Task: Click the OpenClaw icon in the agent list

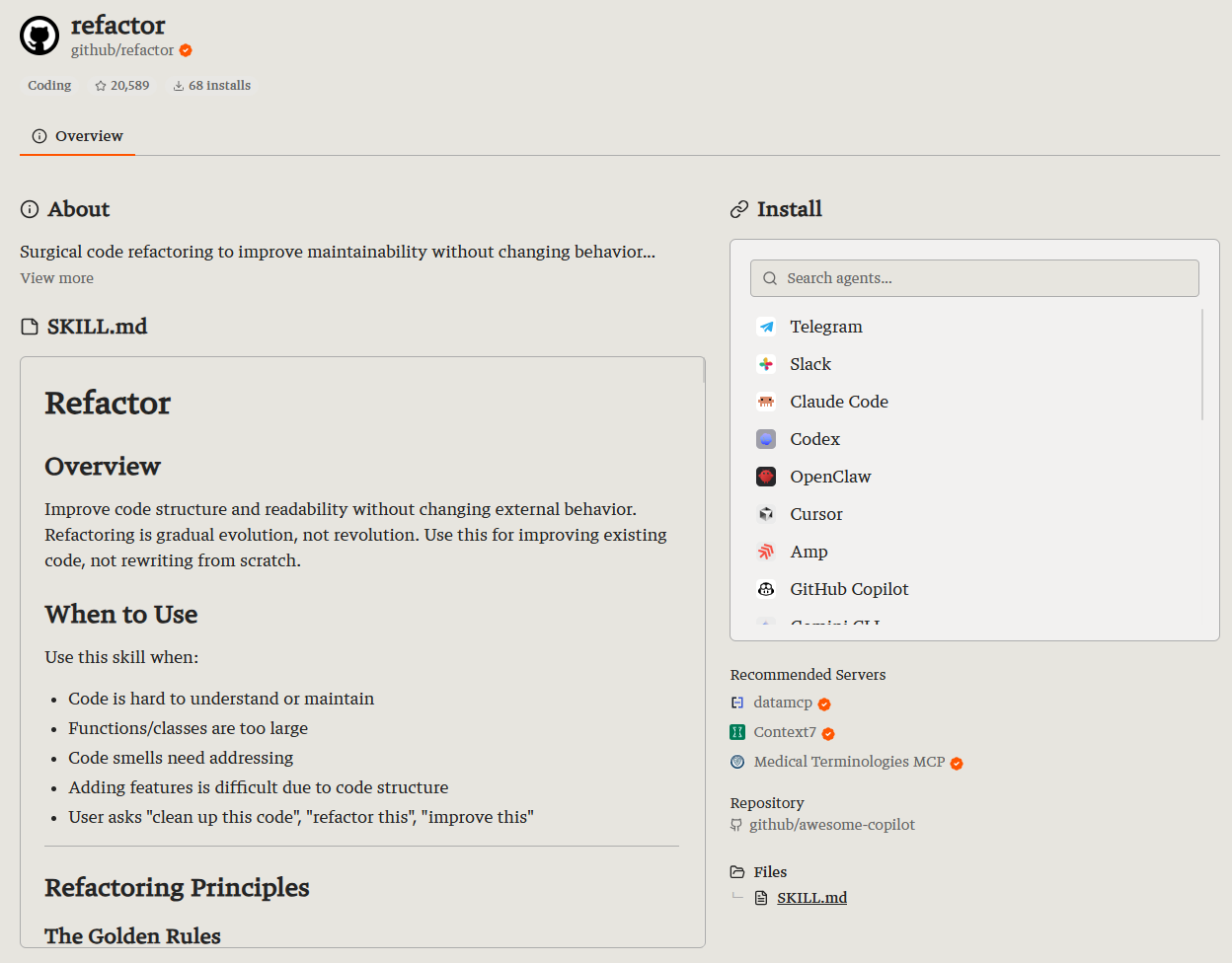Action: 766,477
